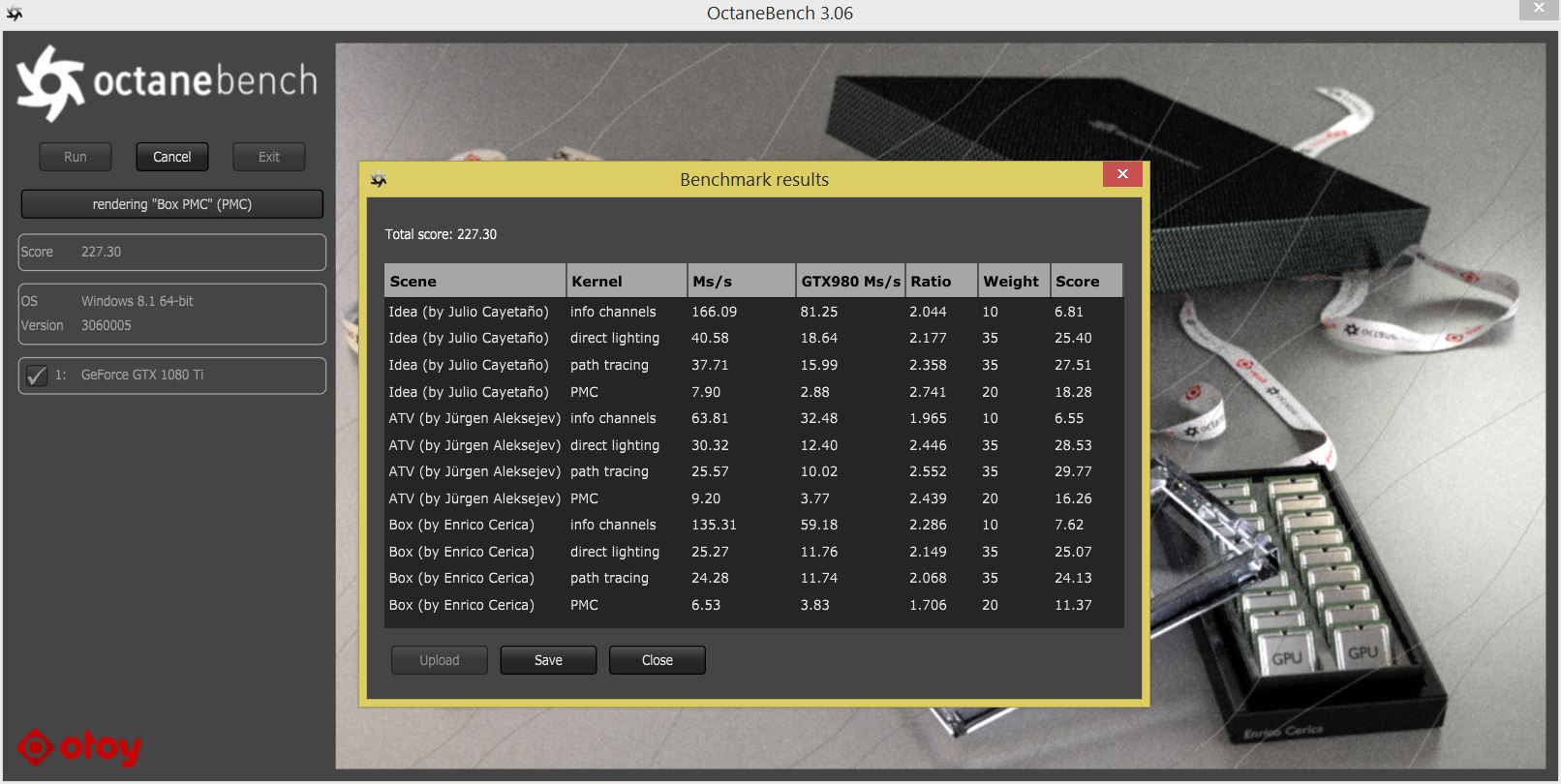Select Idea direct lighting row
The width and height of the screenshot is (1561, 784).
tap(753, 338)
